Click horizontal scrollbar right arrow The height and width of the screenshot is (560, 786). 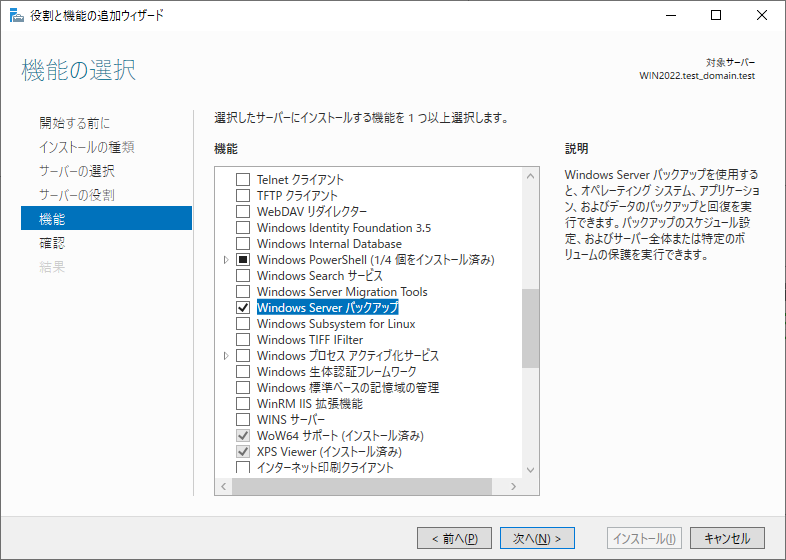513,486
